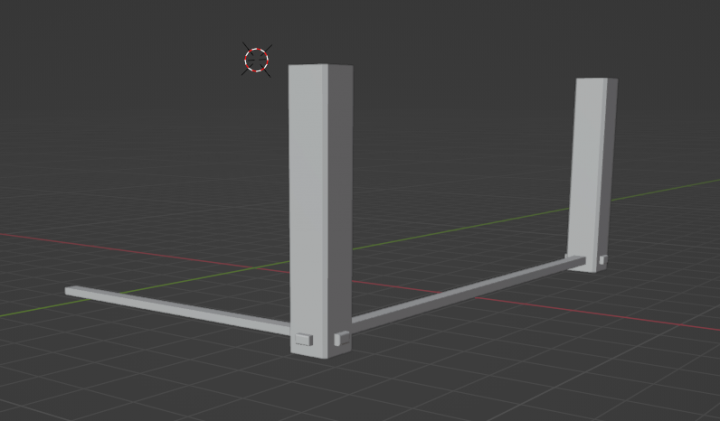Select the tall near post object

pos(321,211)
